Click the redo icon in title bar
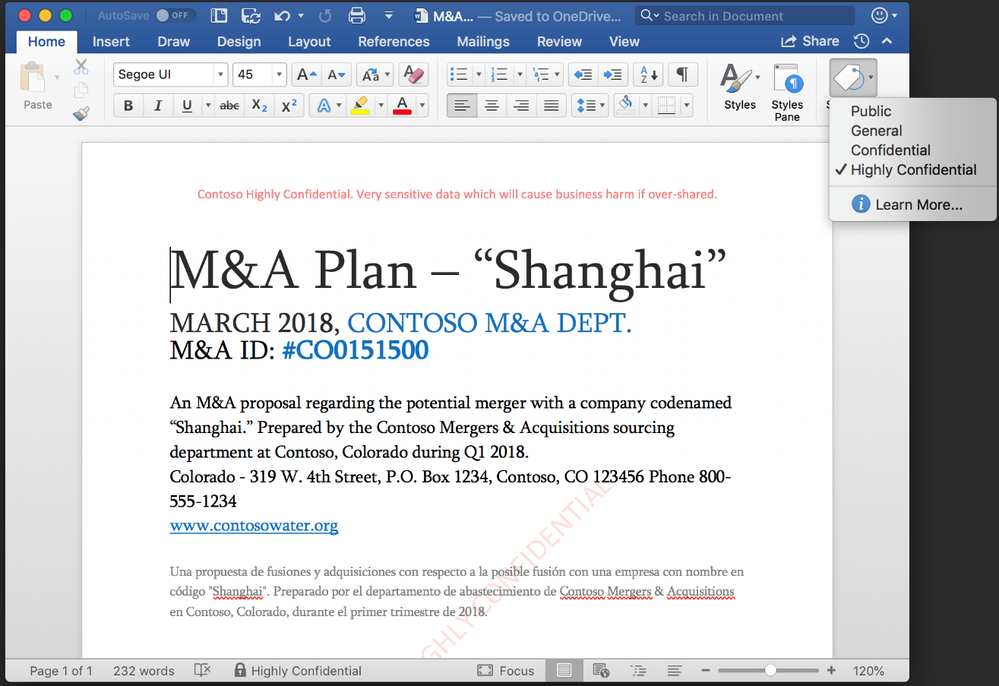 325,16
